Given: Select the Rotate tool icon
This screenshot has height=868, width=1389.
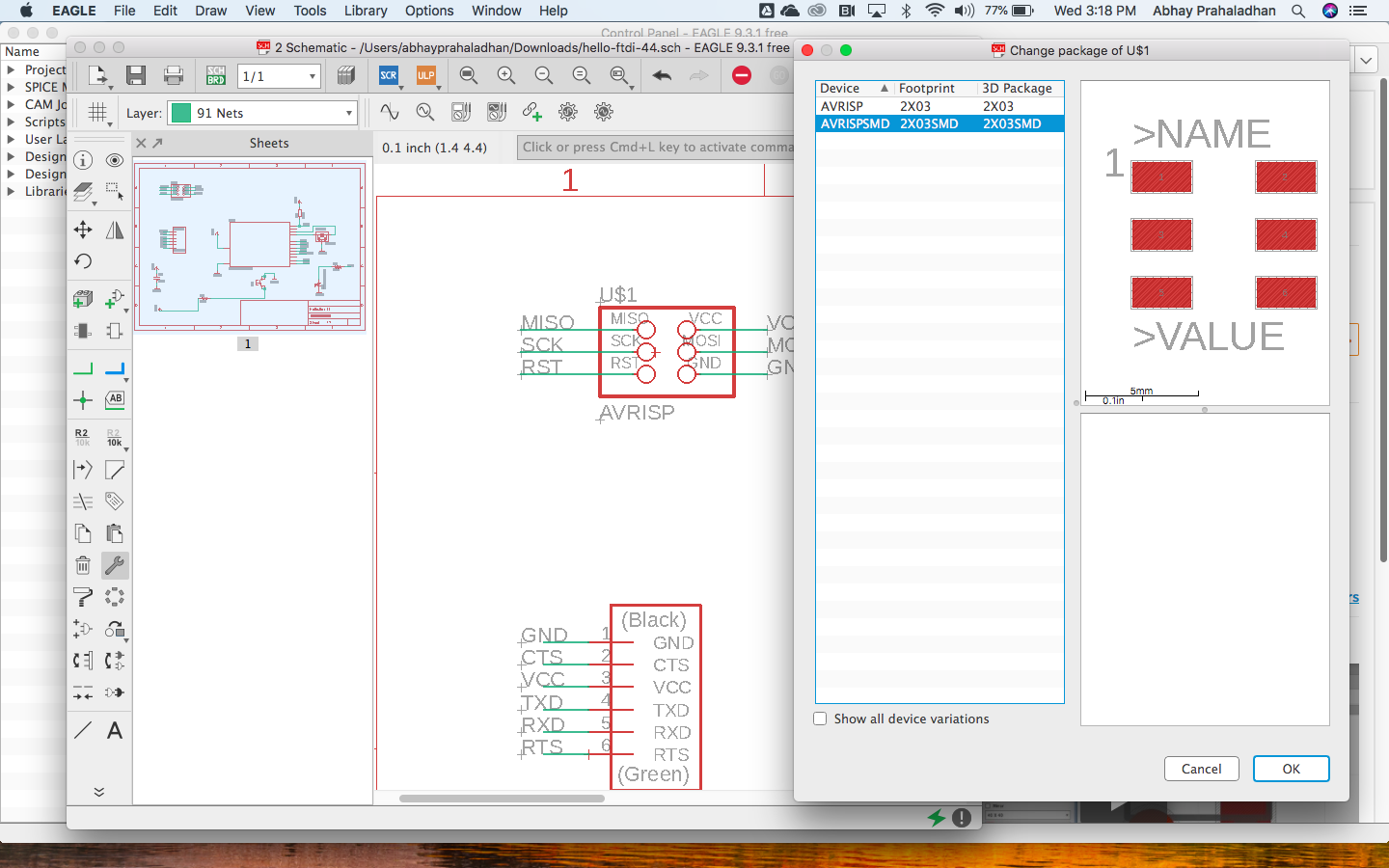Looking at the screenshot, I should click(83, 261).
